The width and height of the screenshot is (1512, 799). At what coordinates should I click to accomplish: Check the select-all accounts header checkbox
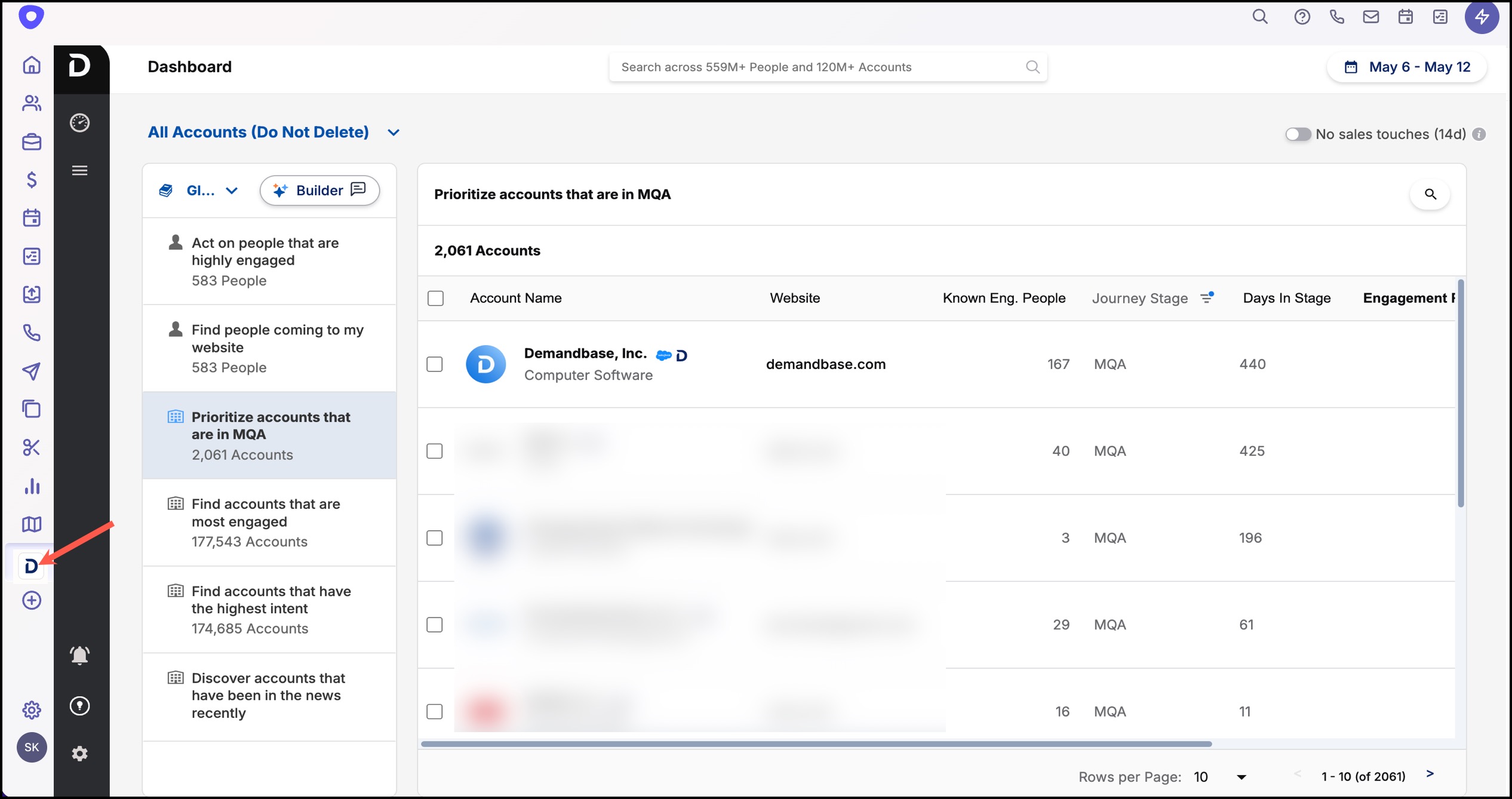[436, 298]
